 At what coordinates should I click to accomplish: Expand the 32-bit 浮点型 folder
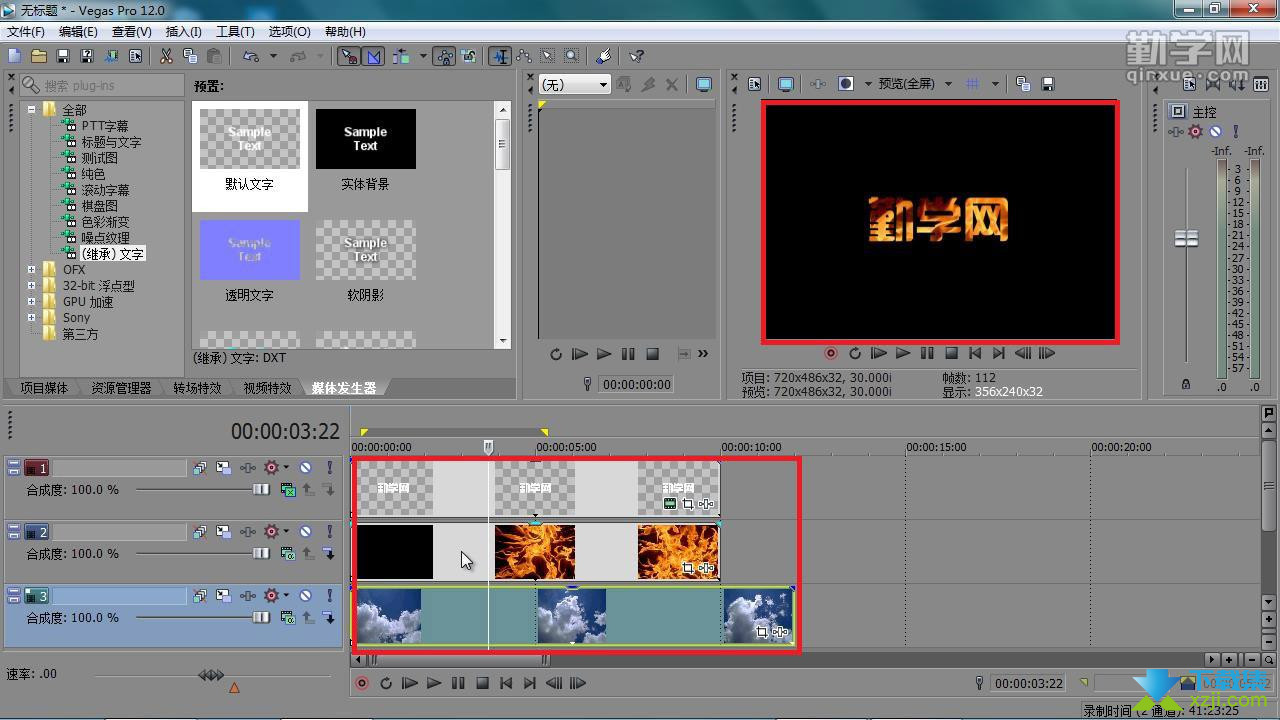32,286
